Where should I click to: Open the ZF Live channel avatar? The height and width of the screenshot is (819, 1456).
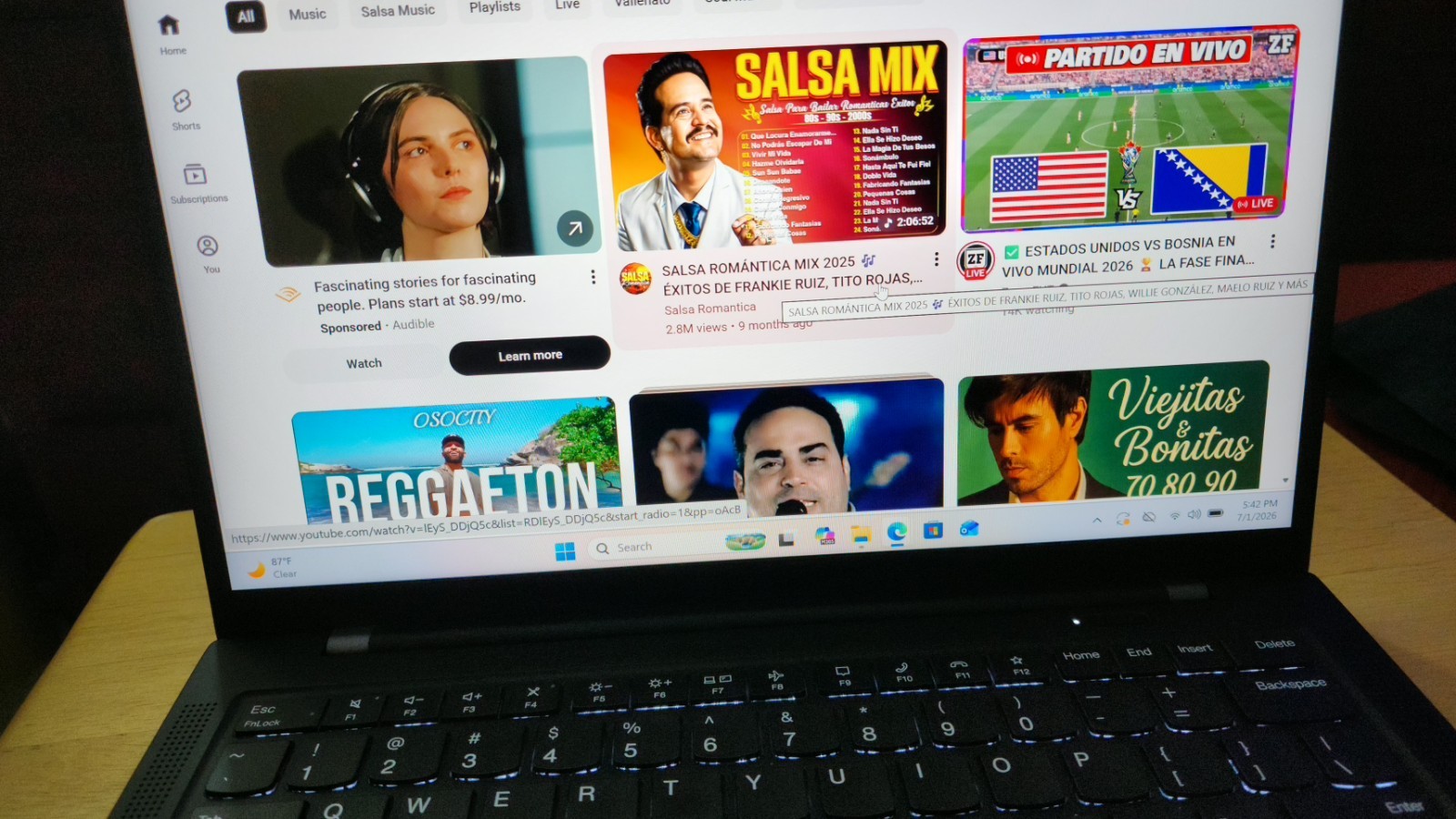click(x=975, y=261)
